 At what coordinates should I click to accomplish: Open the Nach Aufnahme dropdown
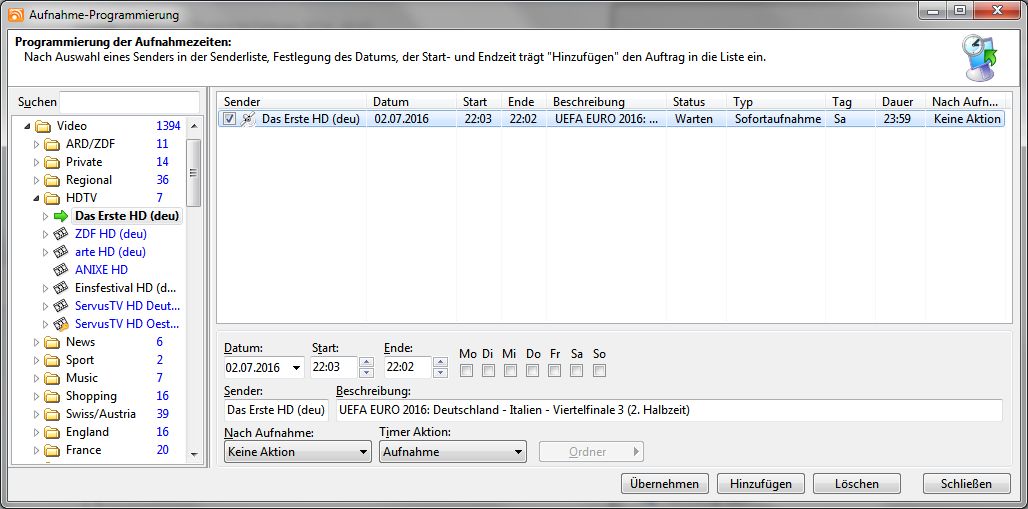[x=297, y=452]
